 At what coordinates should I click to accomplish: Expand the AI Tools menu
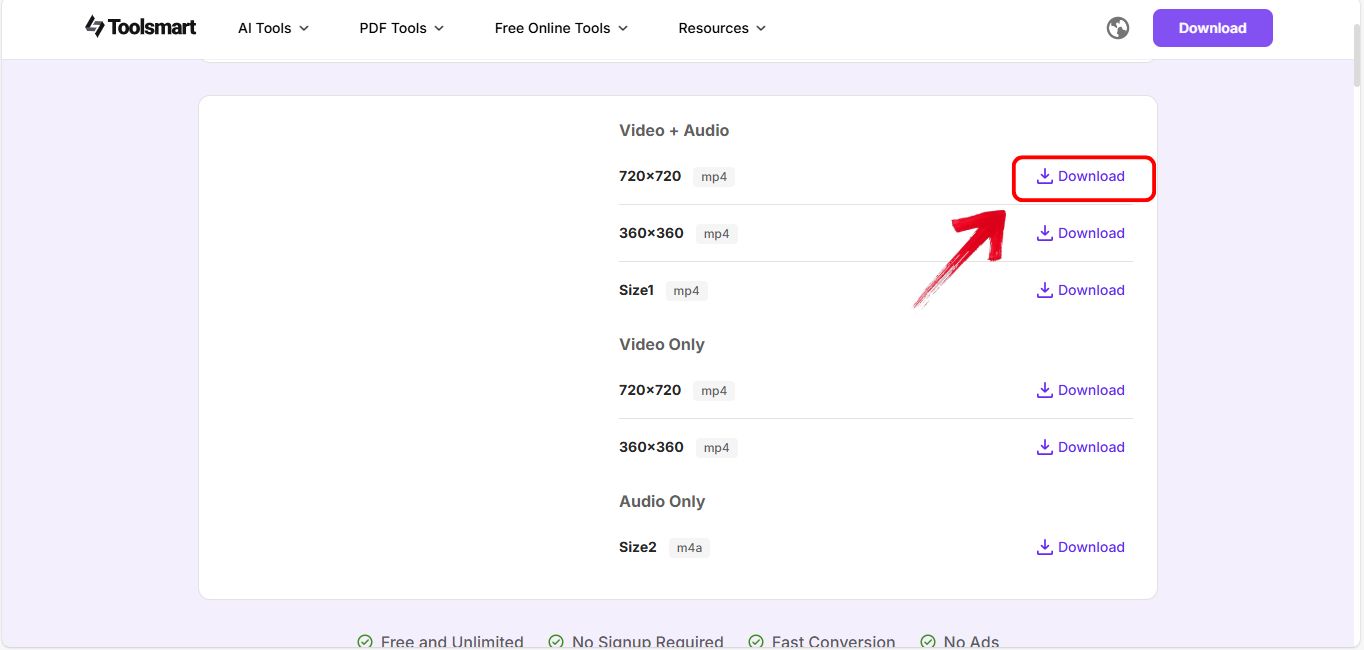click(274, 28)
